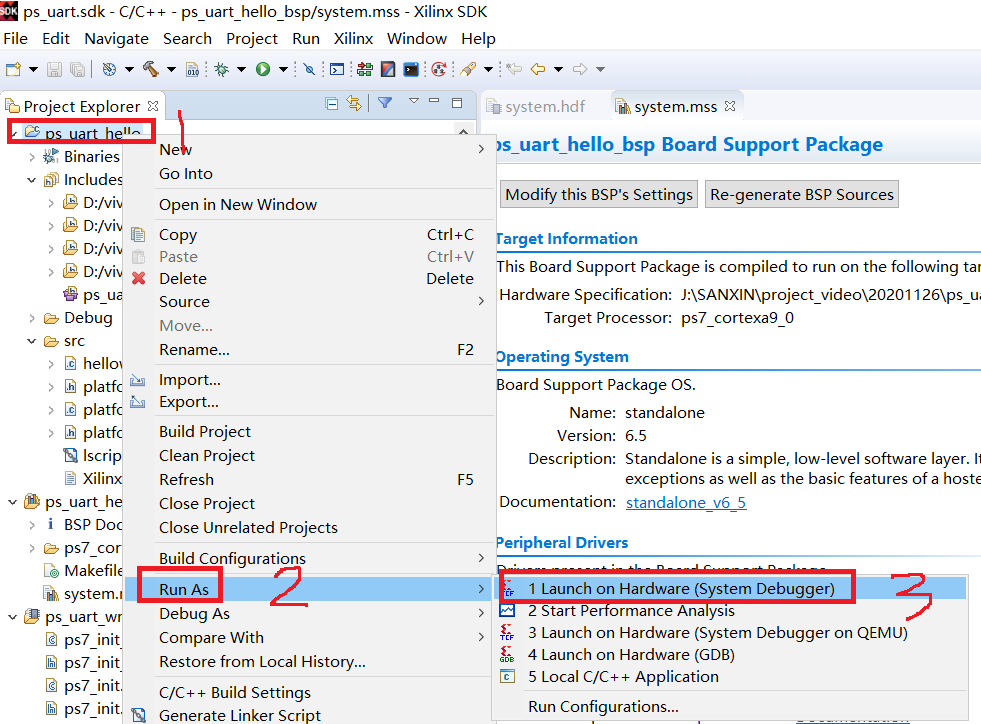Click Re-generate BSP Sources button
Viewport: 981px width, 724px height.
802,194
